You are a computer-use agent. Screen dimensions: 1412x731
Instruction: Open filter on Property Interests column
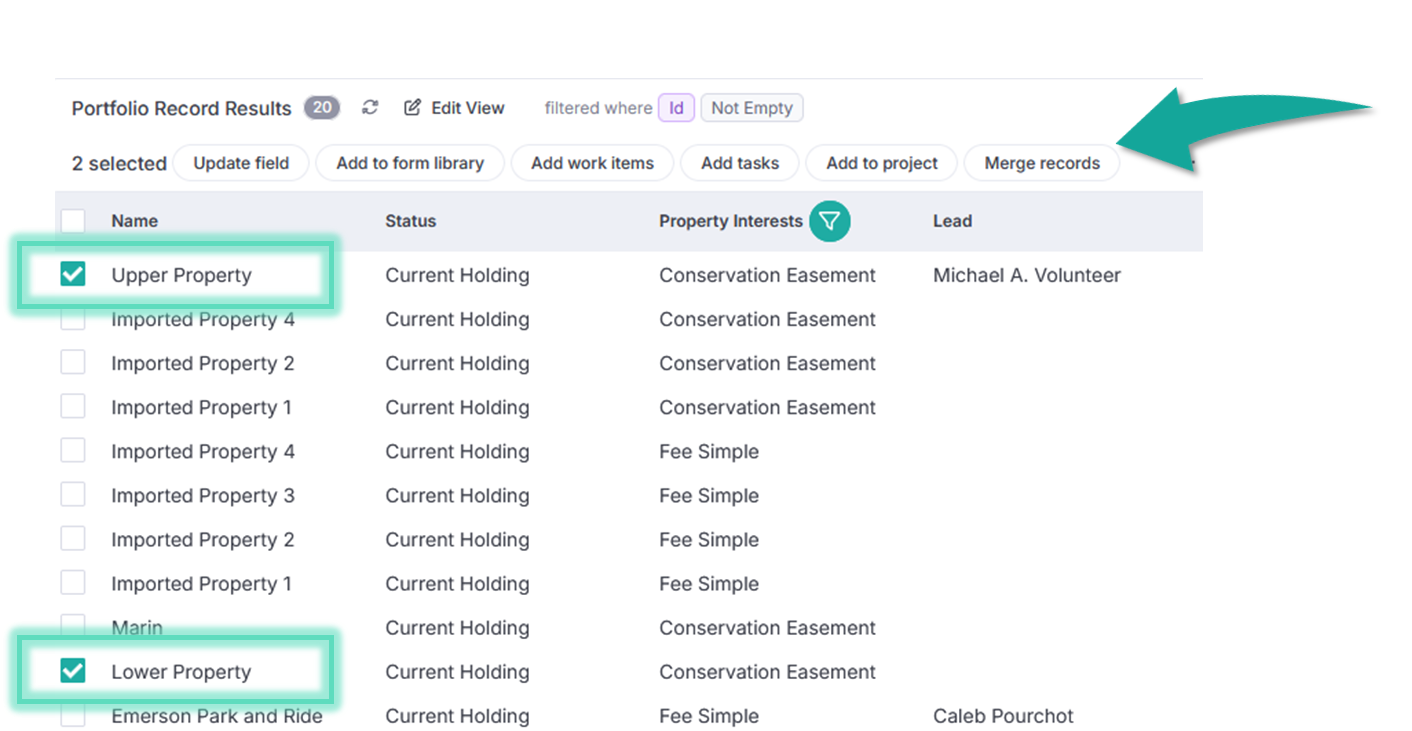829,222
